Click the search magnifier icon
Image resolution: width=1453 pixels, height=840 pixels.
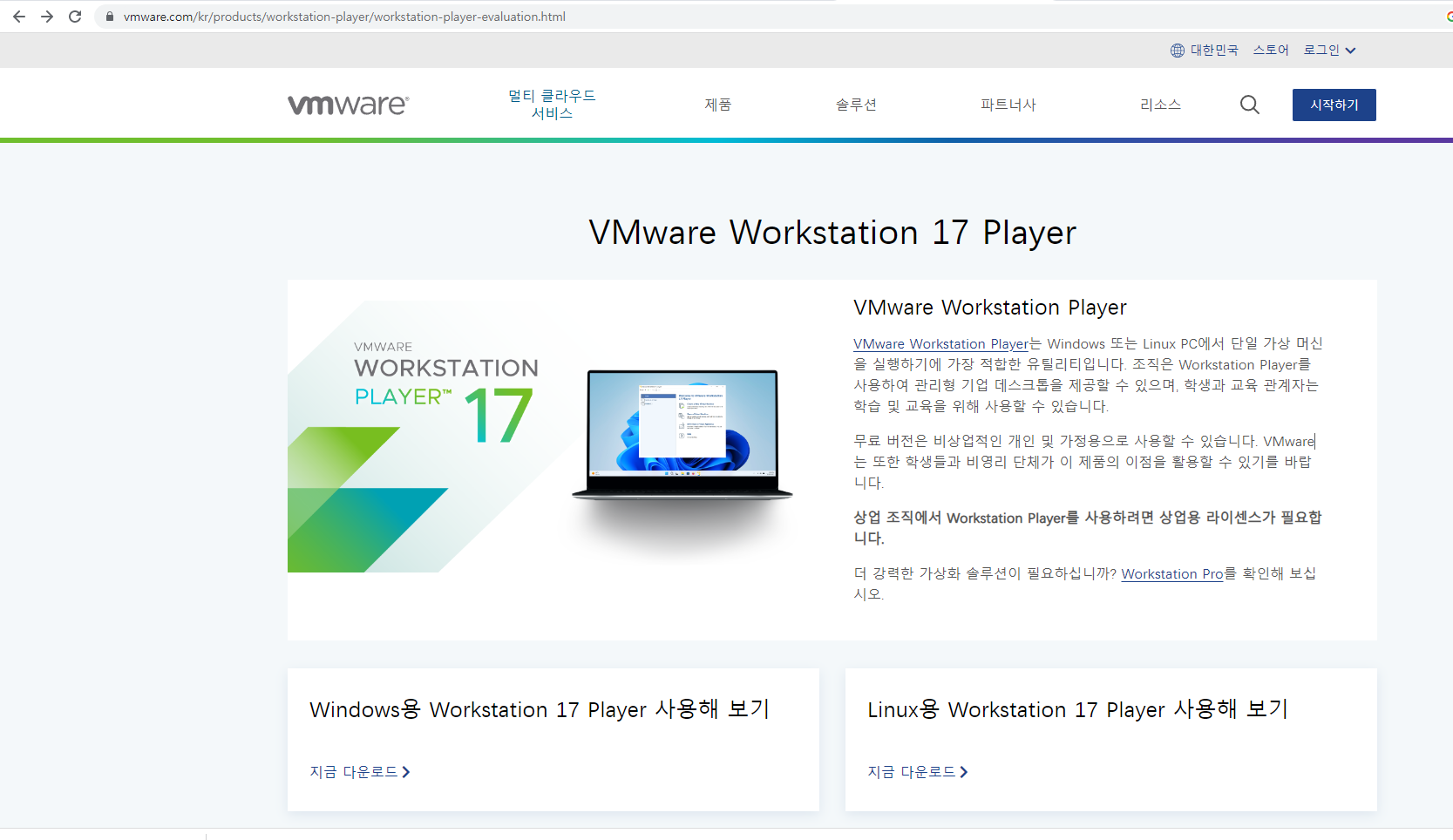(x=1250, y=105)
